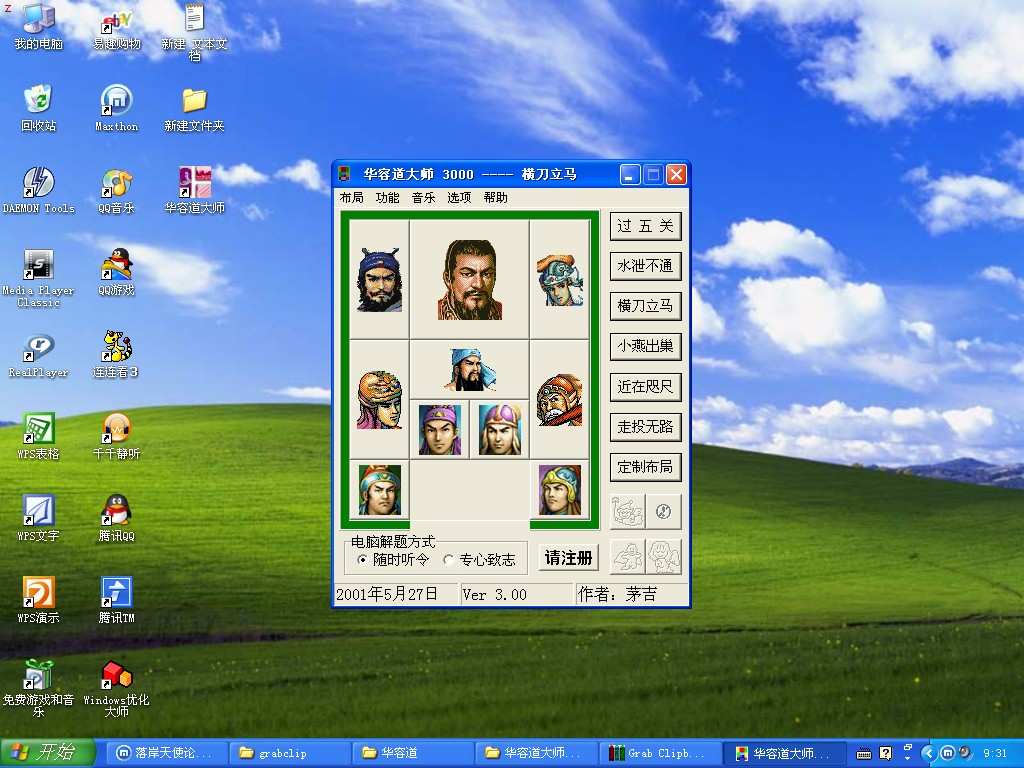
Task: Expand hidden tray icons arrow
Action: click(x=929, y=754)
